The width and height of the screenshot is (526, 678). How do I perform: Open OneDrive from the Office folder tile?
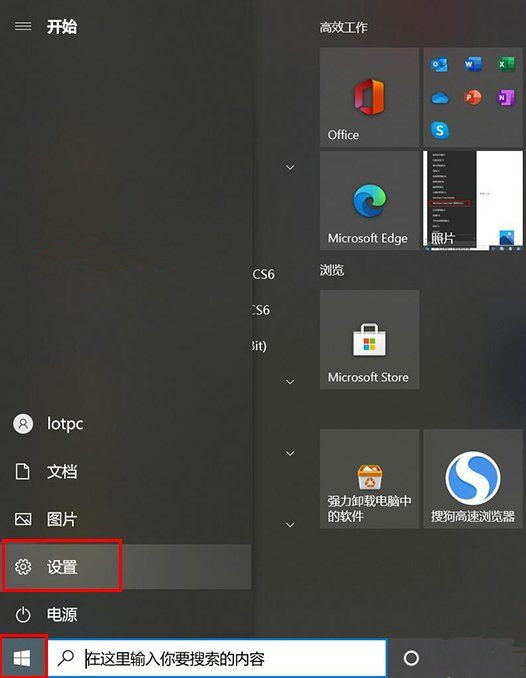pyautogui.click(x=439, y=98)
